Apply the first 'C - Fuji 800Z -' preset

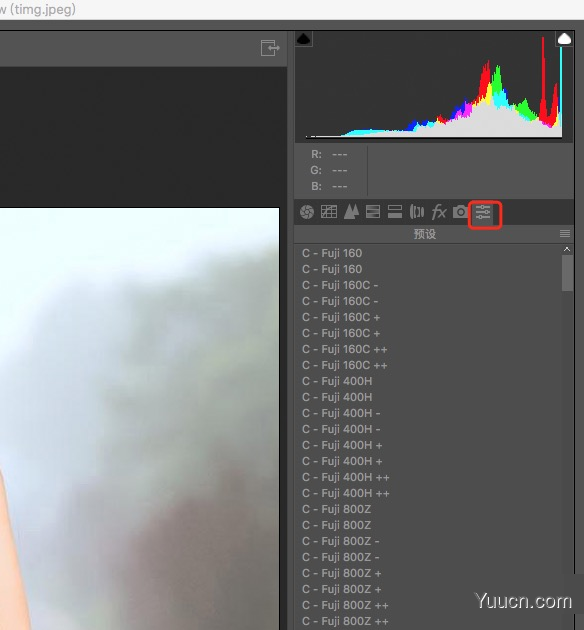(340, 541)
